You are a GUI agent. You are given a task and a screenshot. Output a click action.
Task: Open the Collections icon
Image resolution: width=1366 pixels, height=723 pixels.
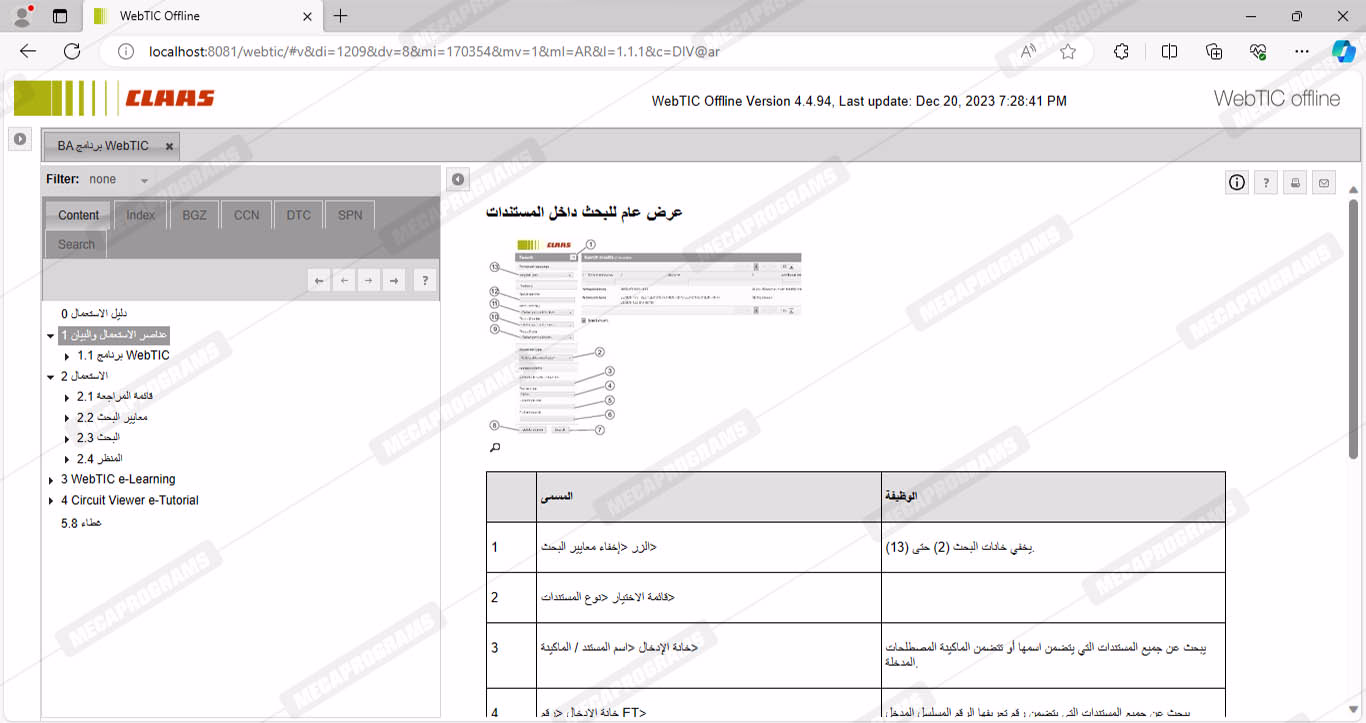[x=1214, y=52]
